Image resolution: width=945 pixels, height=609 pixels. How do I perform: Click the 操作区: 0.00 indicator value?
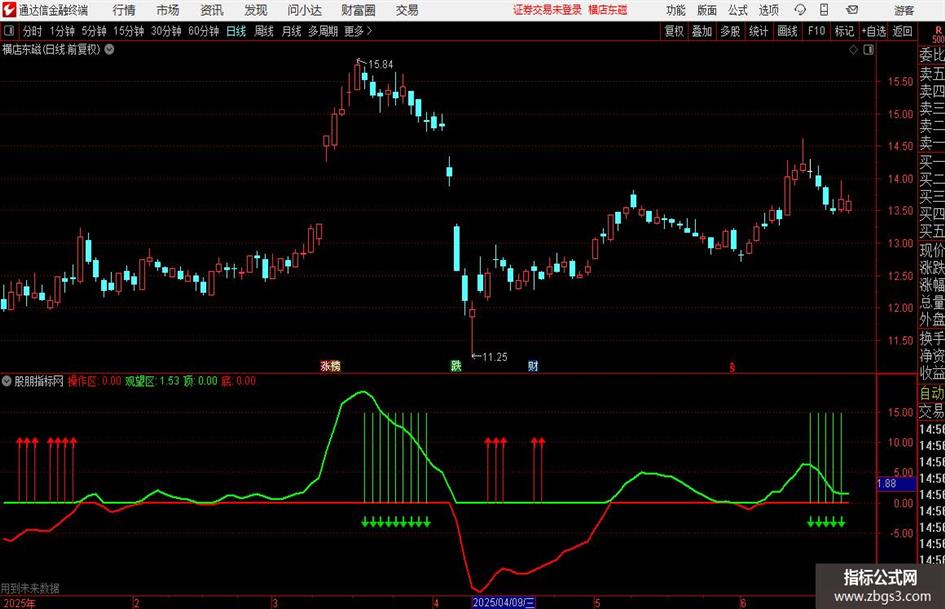pyautogui.click(x=95, y=381)
